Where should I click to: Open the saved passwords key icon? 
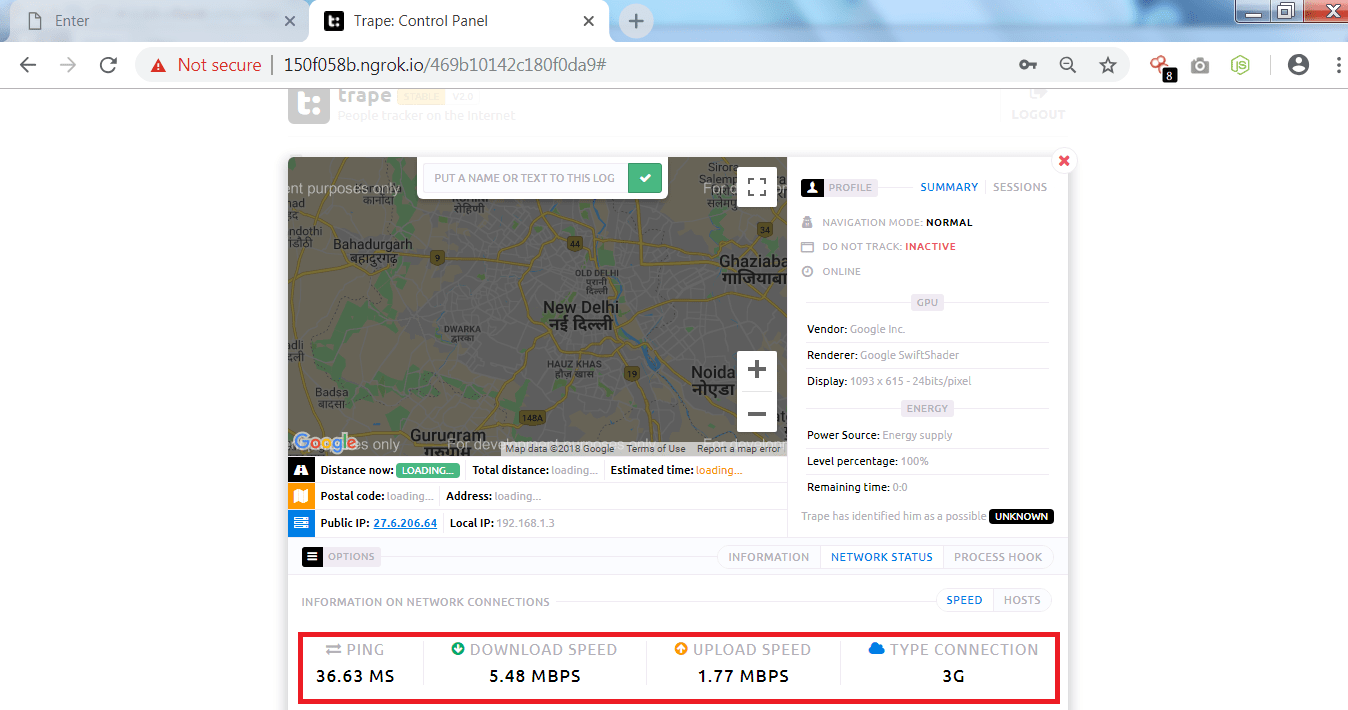click(x=1028, y=65)
